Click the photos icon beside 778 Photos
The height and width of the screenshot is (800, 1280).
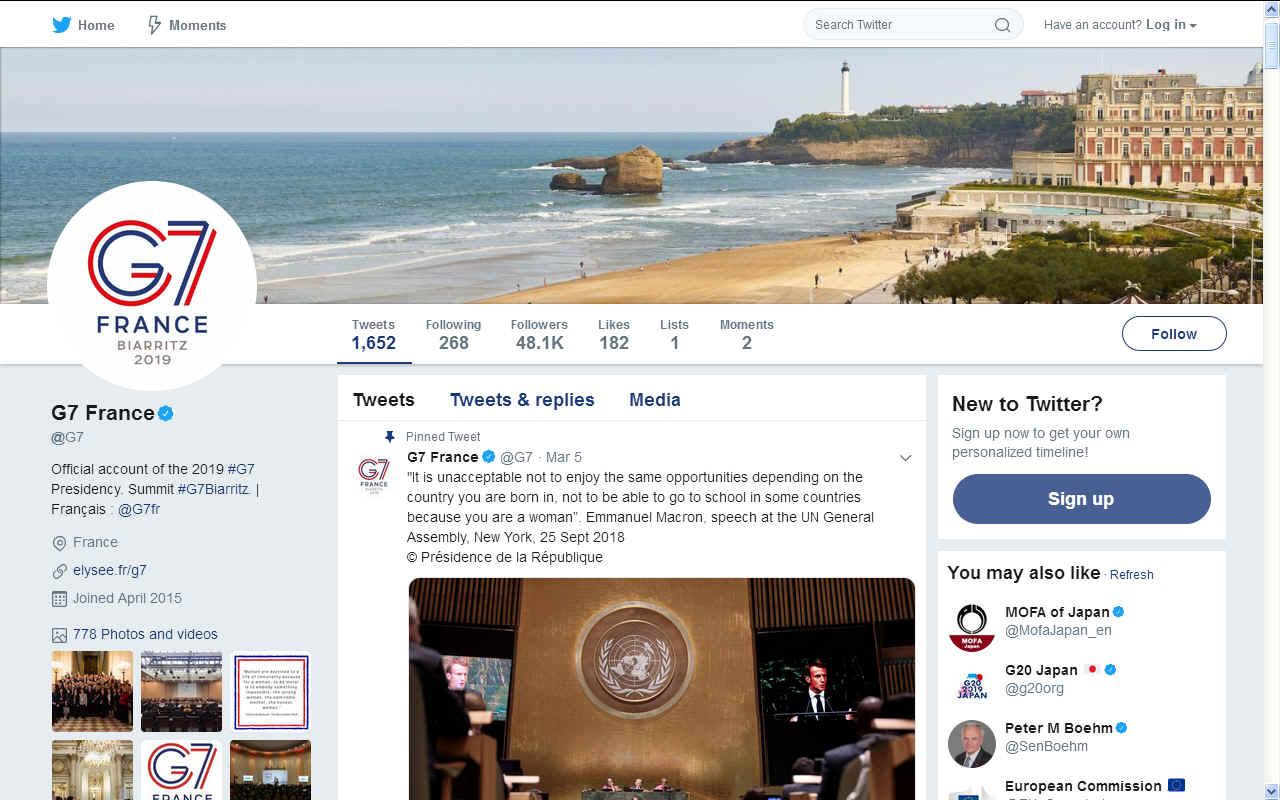coord(59,635)
